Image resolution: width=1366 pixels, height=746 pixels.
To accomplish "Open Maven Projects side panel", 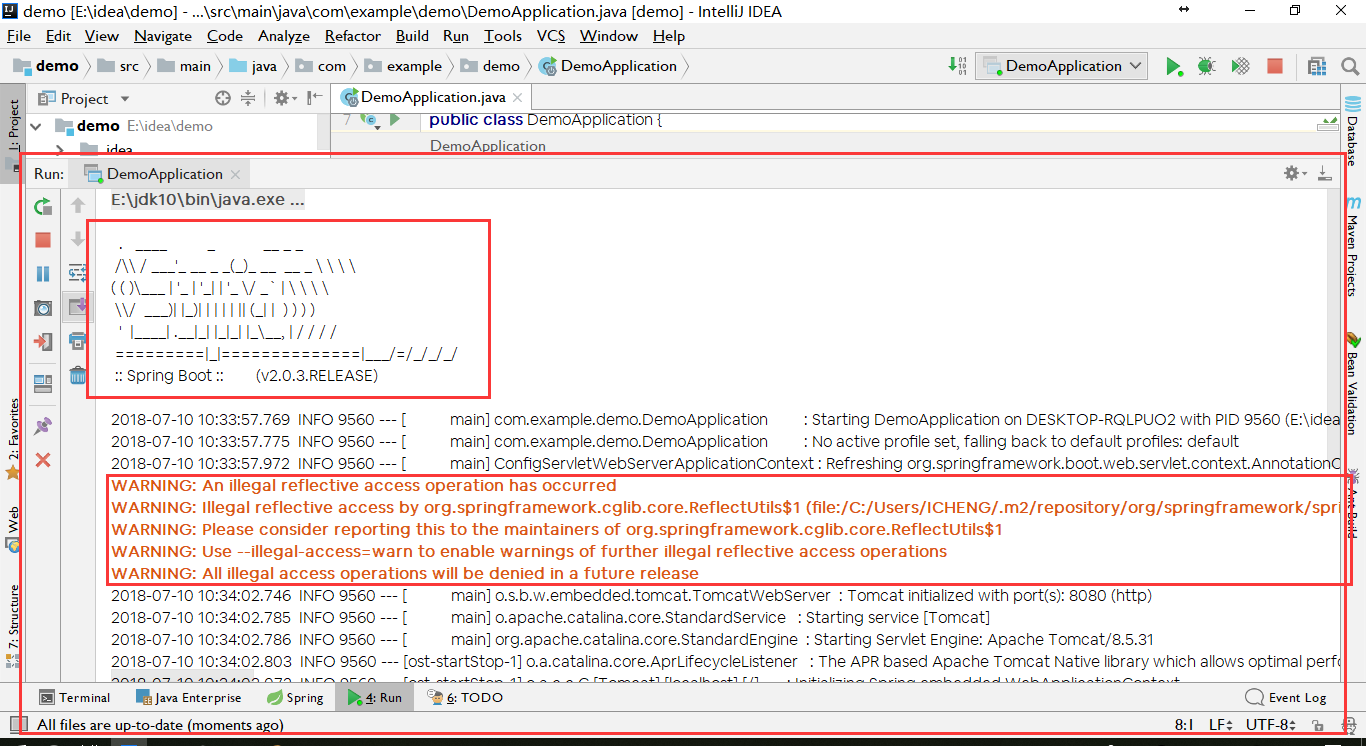I will click(1353, 246).
